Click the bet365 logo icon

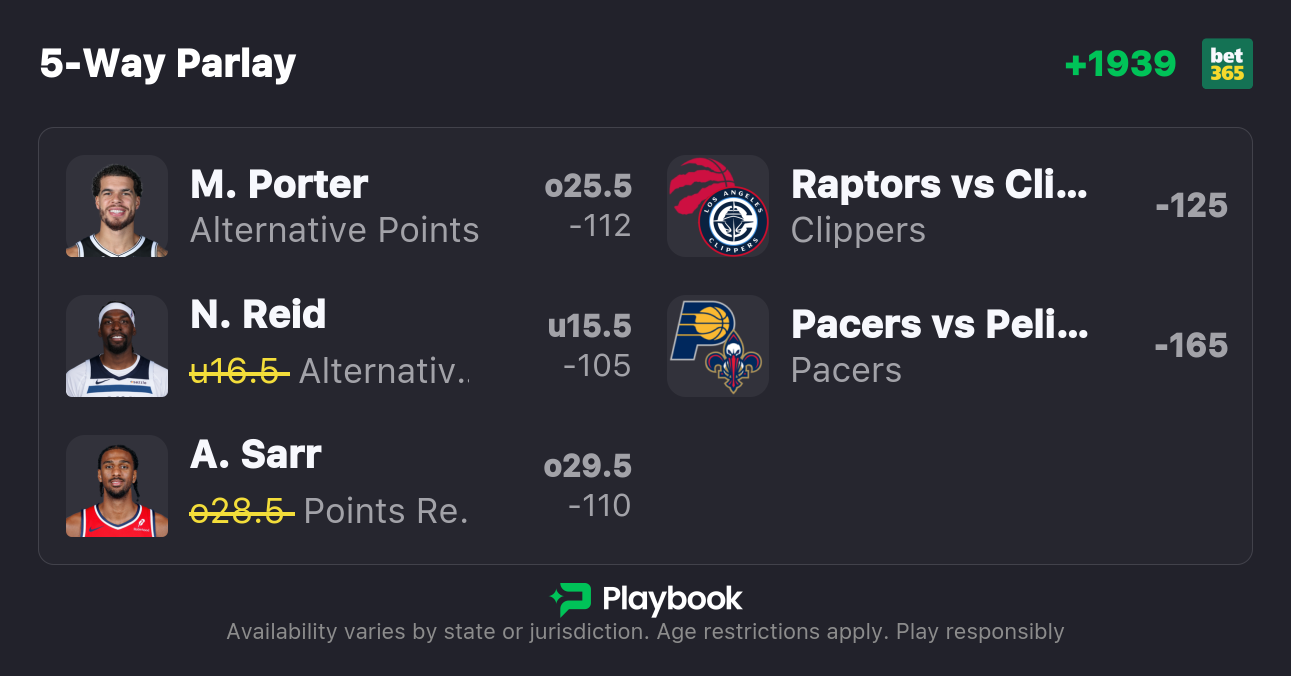(1227, 64)
